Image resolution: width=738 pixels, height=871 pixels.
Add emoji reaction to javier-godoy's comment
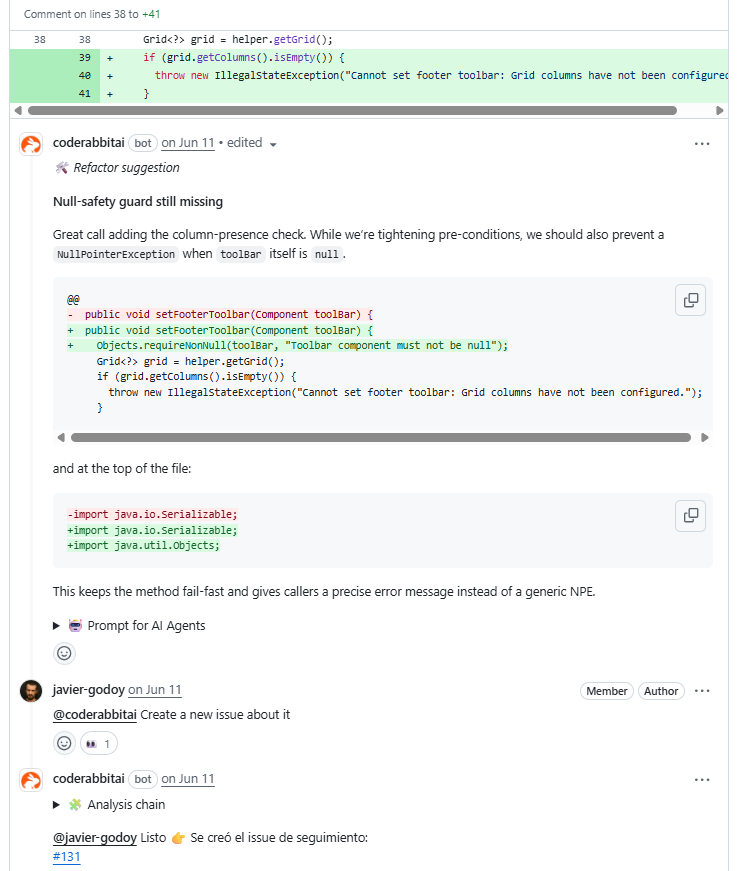(x=64, y=743)
